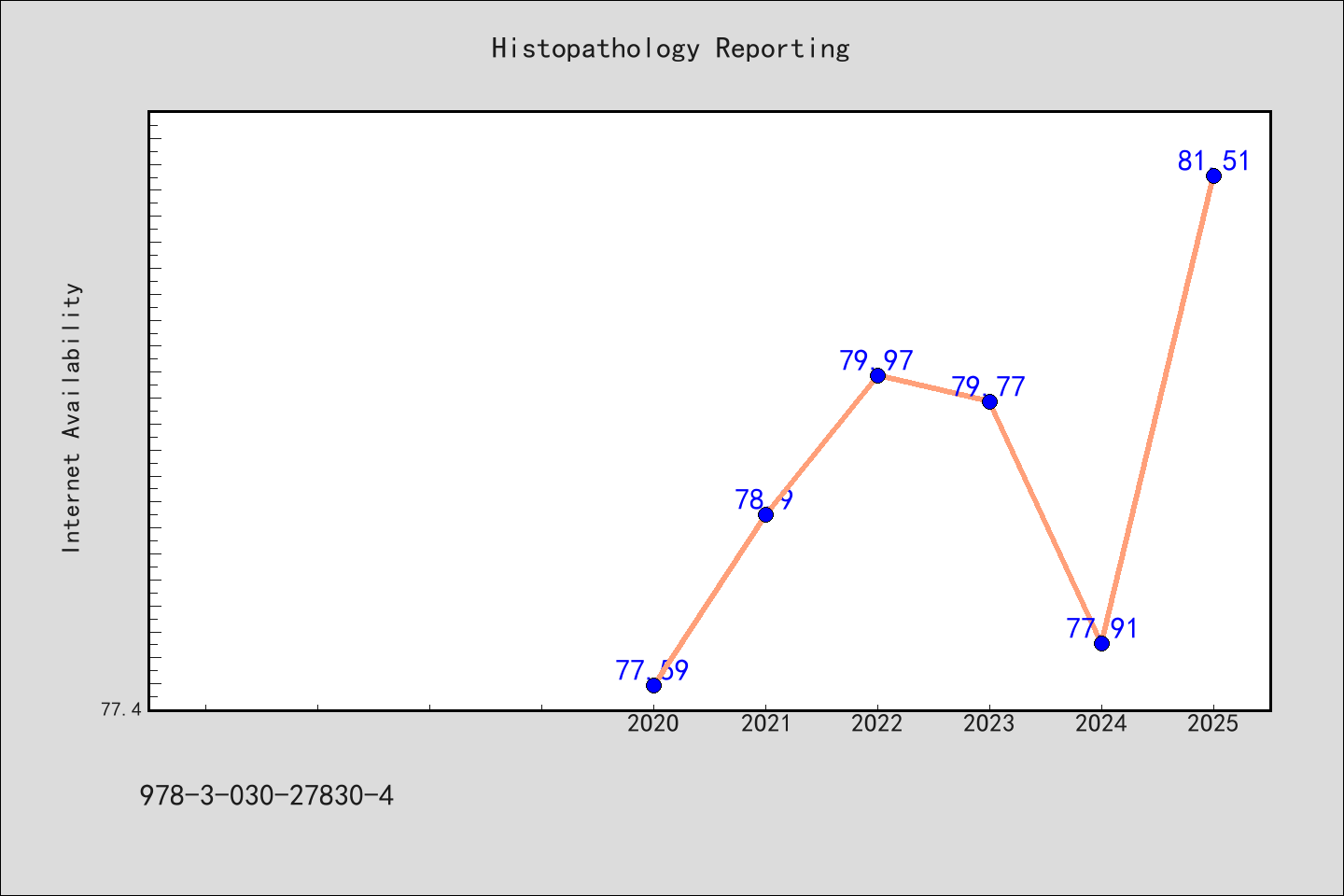Click the 2020 data point marker
The width and height of the screenshot is (1344, 896).
pyautogui.click(x=653, y=685)
